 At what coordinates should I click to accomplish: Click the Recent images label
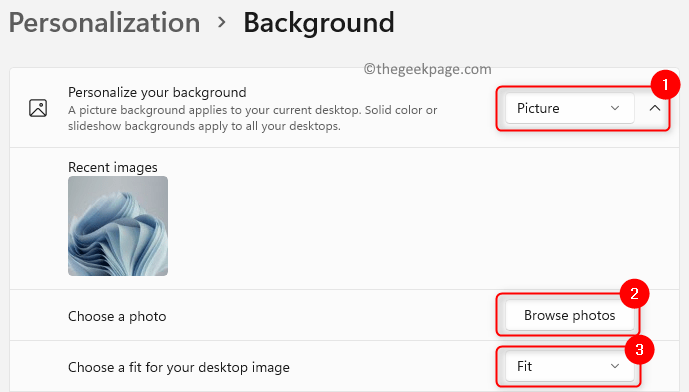112,167
